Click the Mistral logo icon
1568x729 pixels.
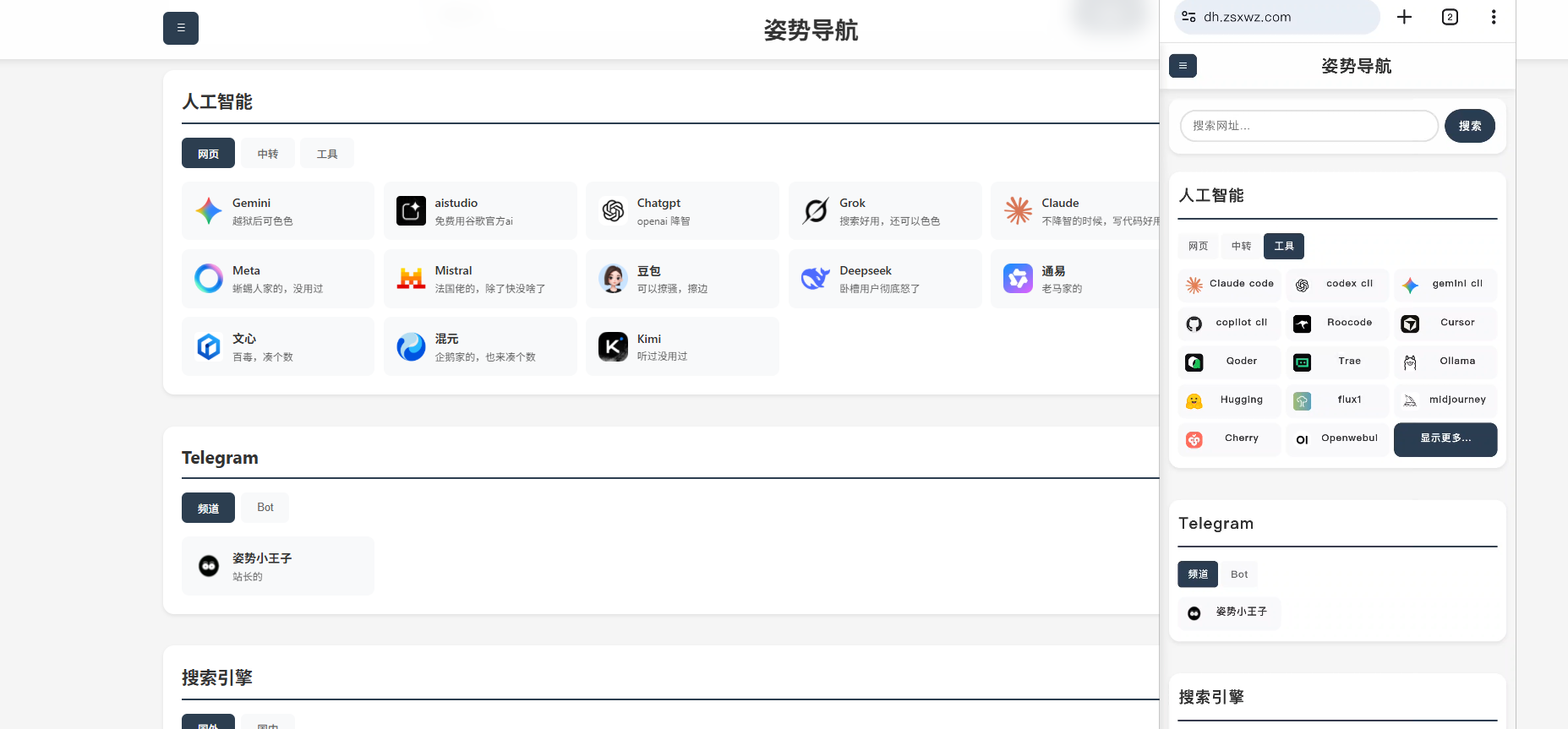pos(411,279)
